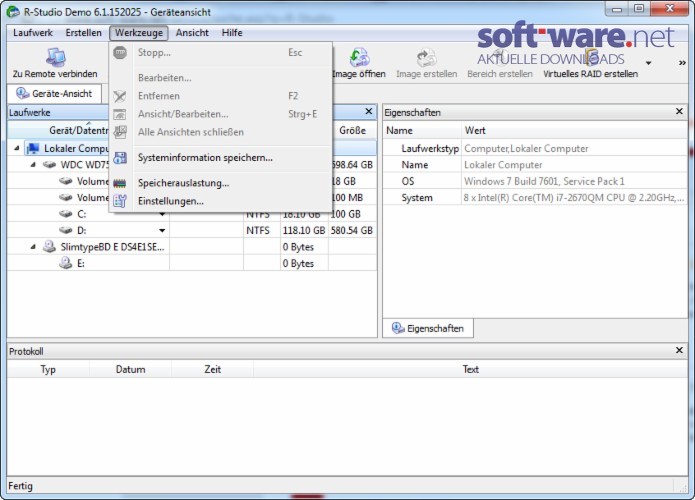
Task: Select the OS property value Windows 7
Action: (x=544, y=181)
